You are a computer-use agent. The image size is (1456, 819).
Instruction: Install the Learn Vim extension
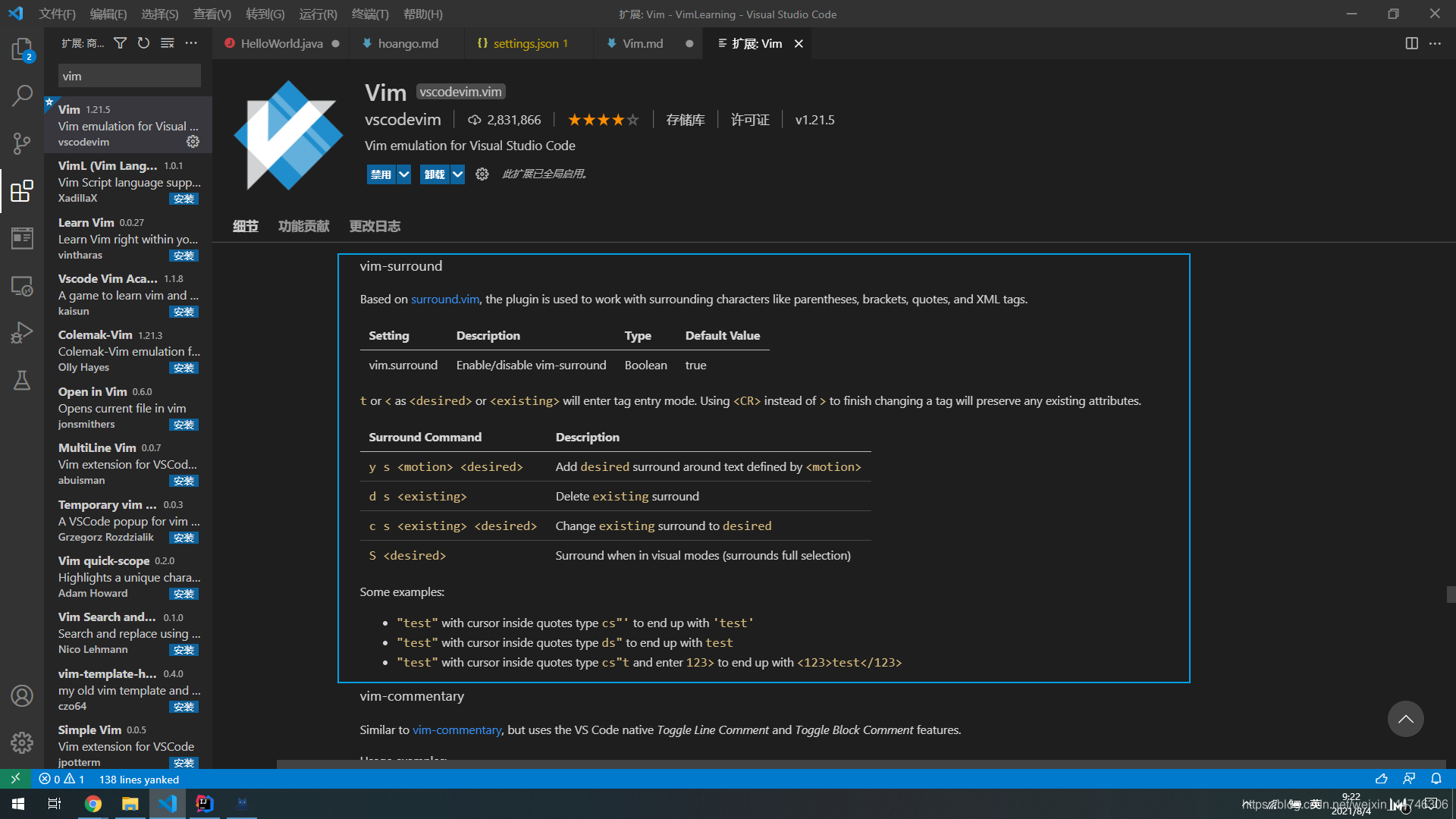tap(184, 256)
